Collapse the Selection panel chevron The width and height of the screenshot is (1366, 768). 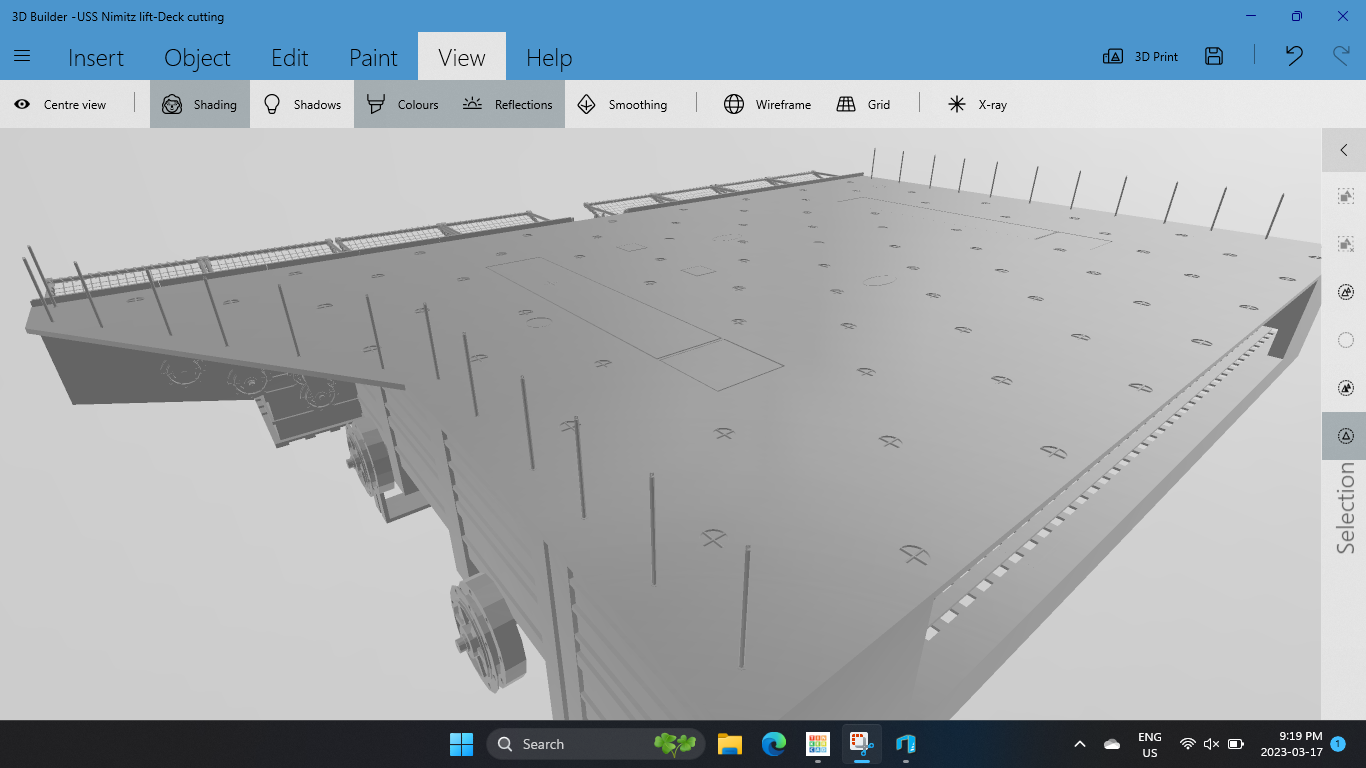pos(1344,150)
